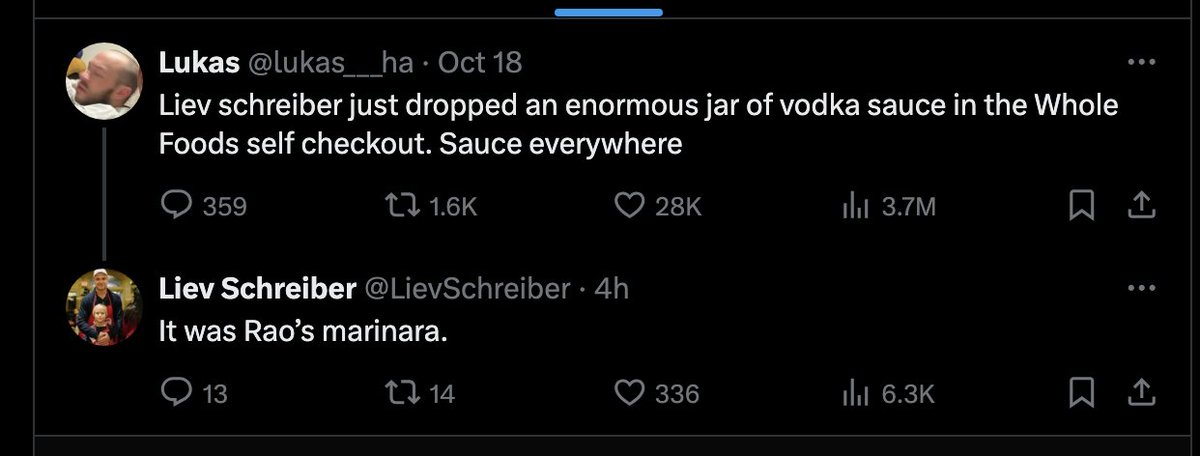The width and height of the screenshot is (1200, 456).
Task: Share Liev Schreiber's reply tweet
Action: click(1141, 392)
